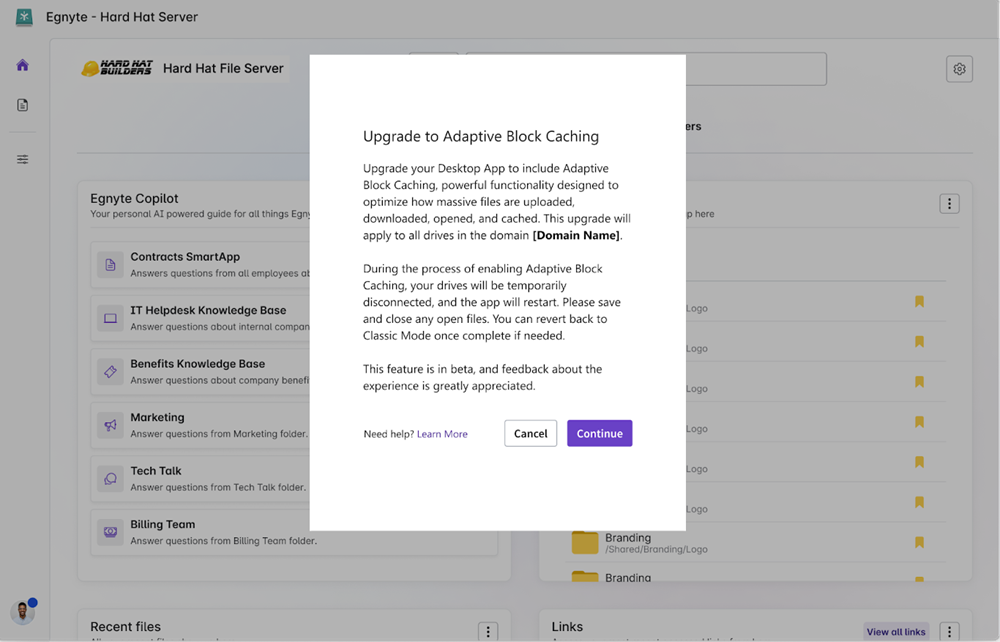Select the Contracts SmartApp document icon
This screenshot has width=1000, height=642.
pos(110,265)
